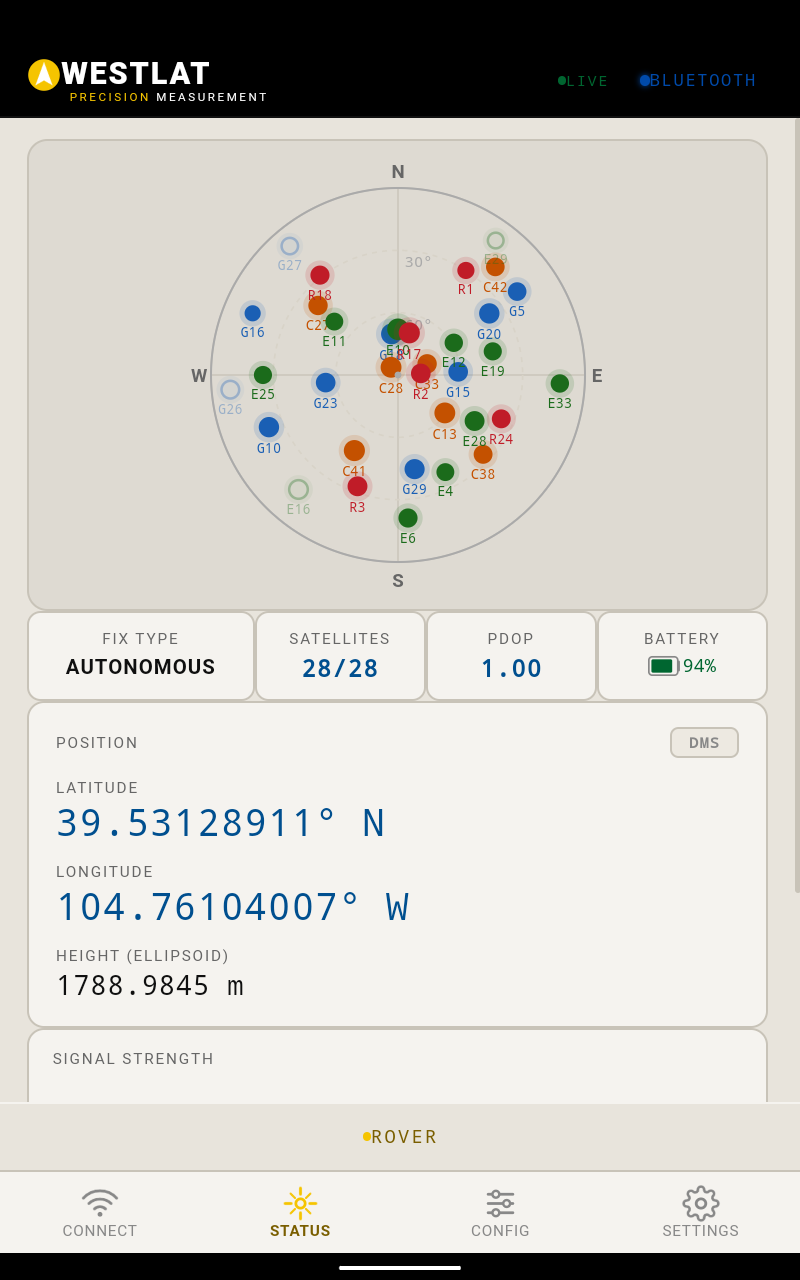Select the Status sun icon
The image size is (800, 1280).
(300, 1203)
